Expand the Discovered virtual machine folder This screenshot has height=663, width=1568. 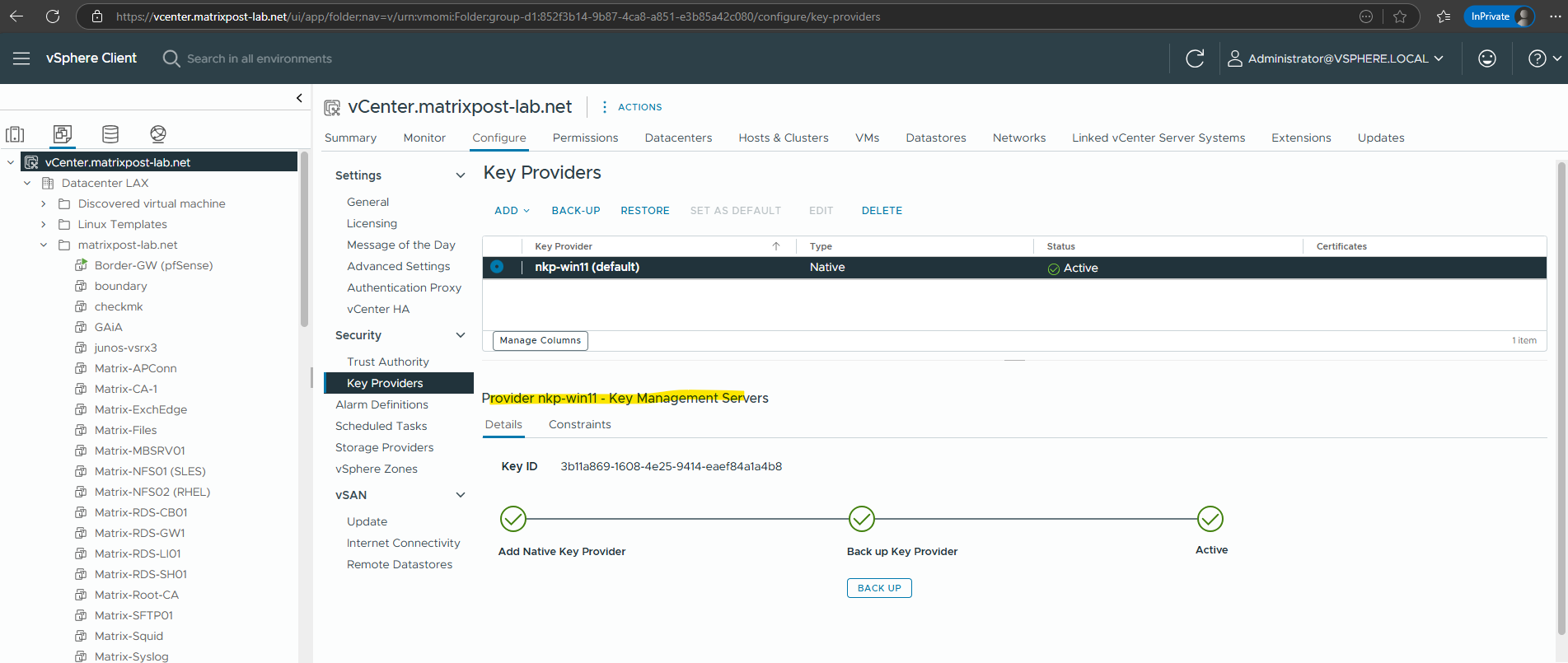click(x=44, y=203)
